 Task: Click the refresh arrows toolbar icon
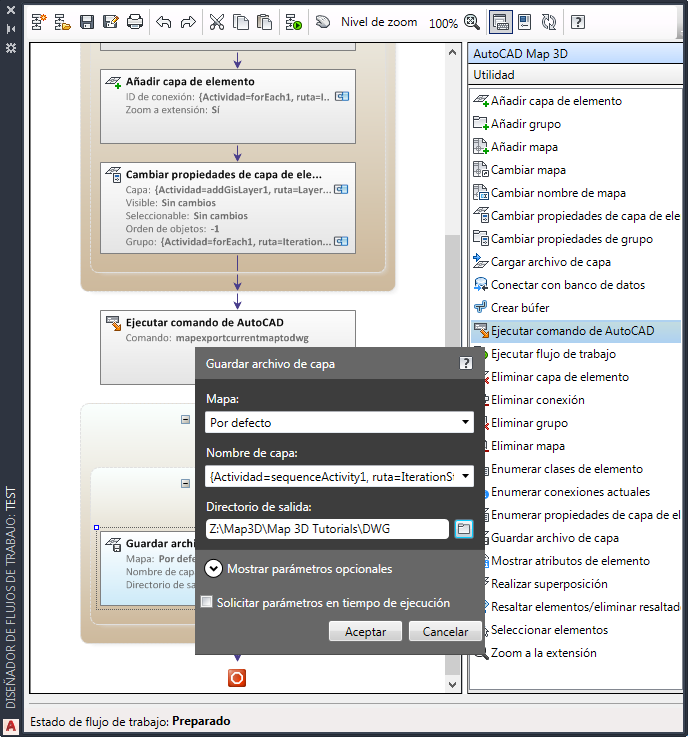548,22
